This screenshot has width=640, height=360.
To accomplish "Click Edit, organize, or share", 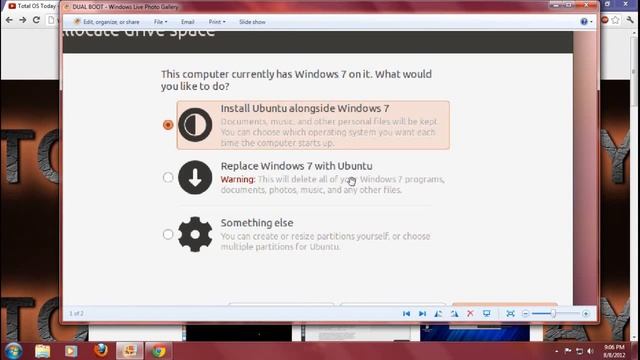I will [107, 22].
